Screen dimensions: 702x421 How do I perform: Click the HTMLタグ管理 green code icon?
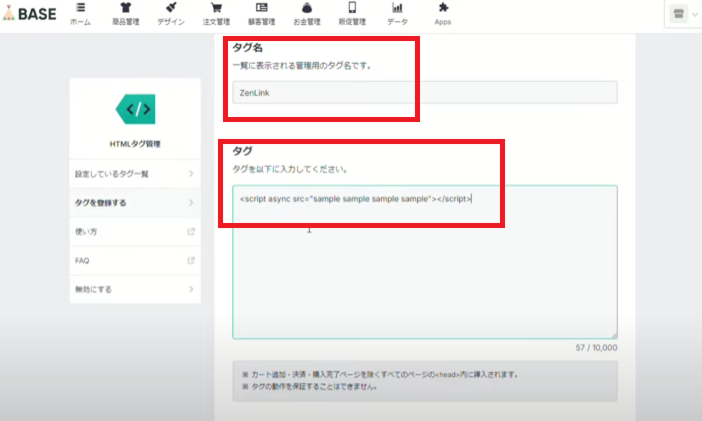click(135, 108)
